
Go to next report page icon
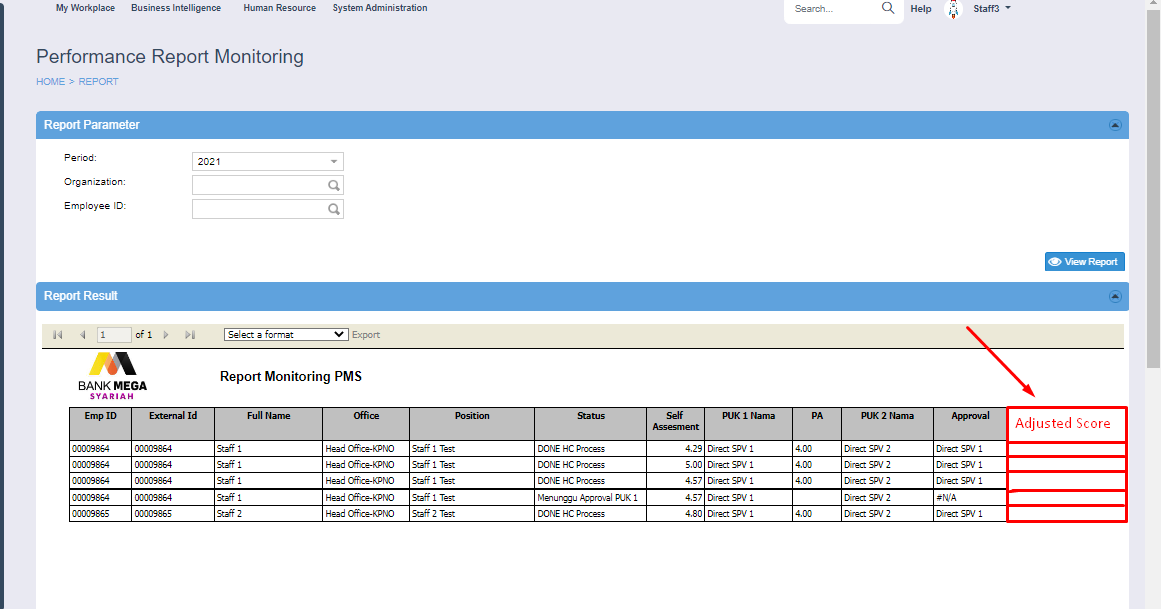pos(166,335)
